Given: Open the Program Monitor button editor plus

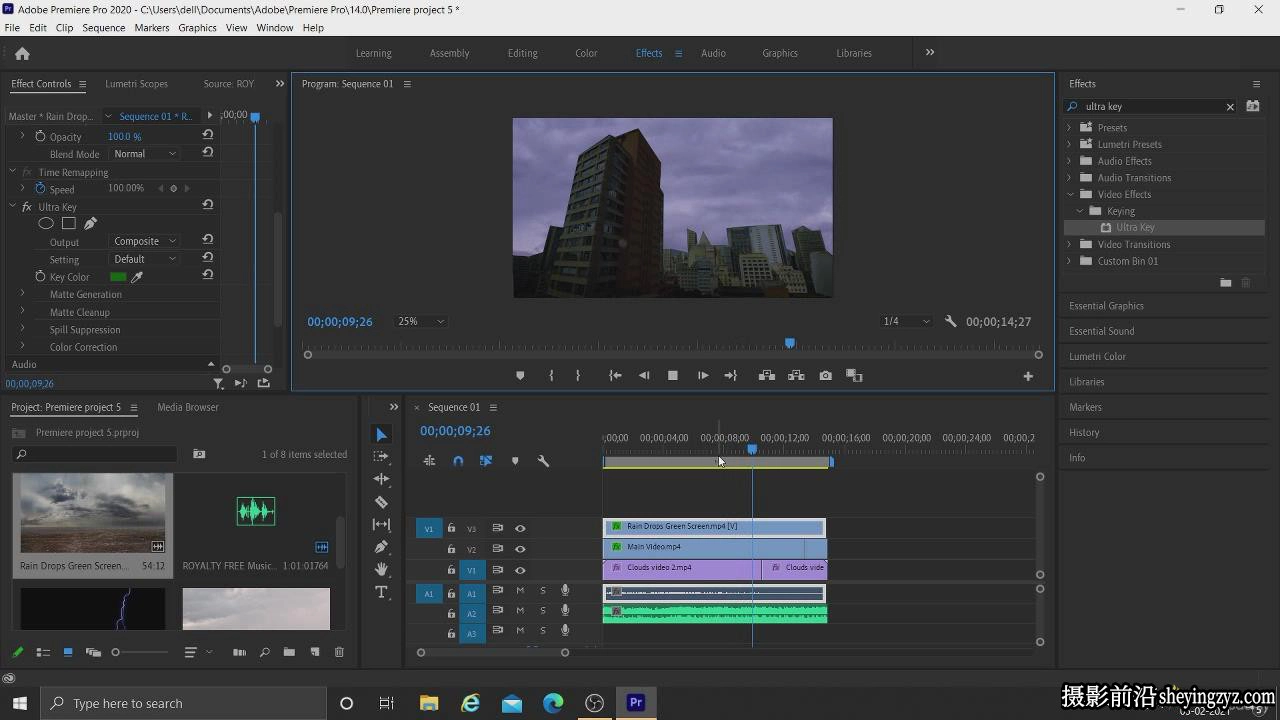Looking at the screenshot, I should point(1027,376).
